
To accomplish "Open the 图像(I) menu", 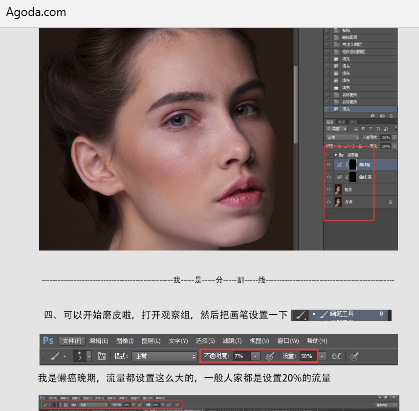I will point(125,341).
